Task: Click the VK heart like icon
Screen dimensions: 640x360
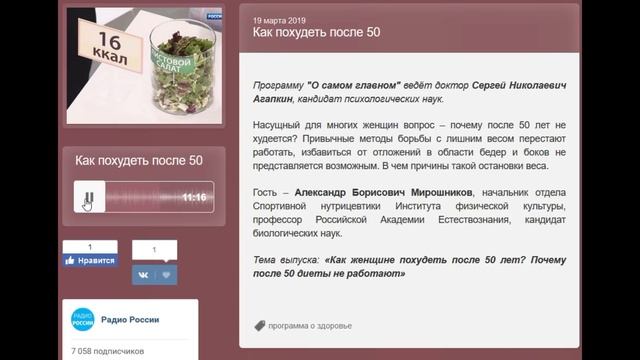Action: [166, 275]
